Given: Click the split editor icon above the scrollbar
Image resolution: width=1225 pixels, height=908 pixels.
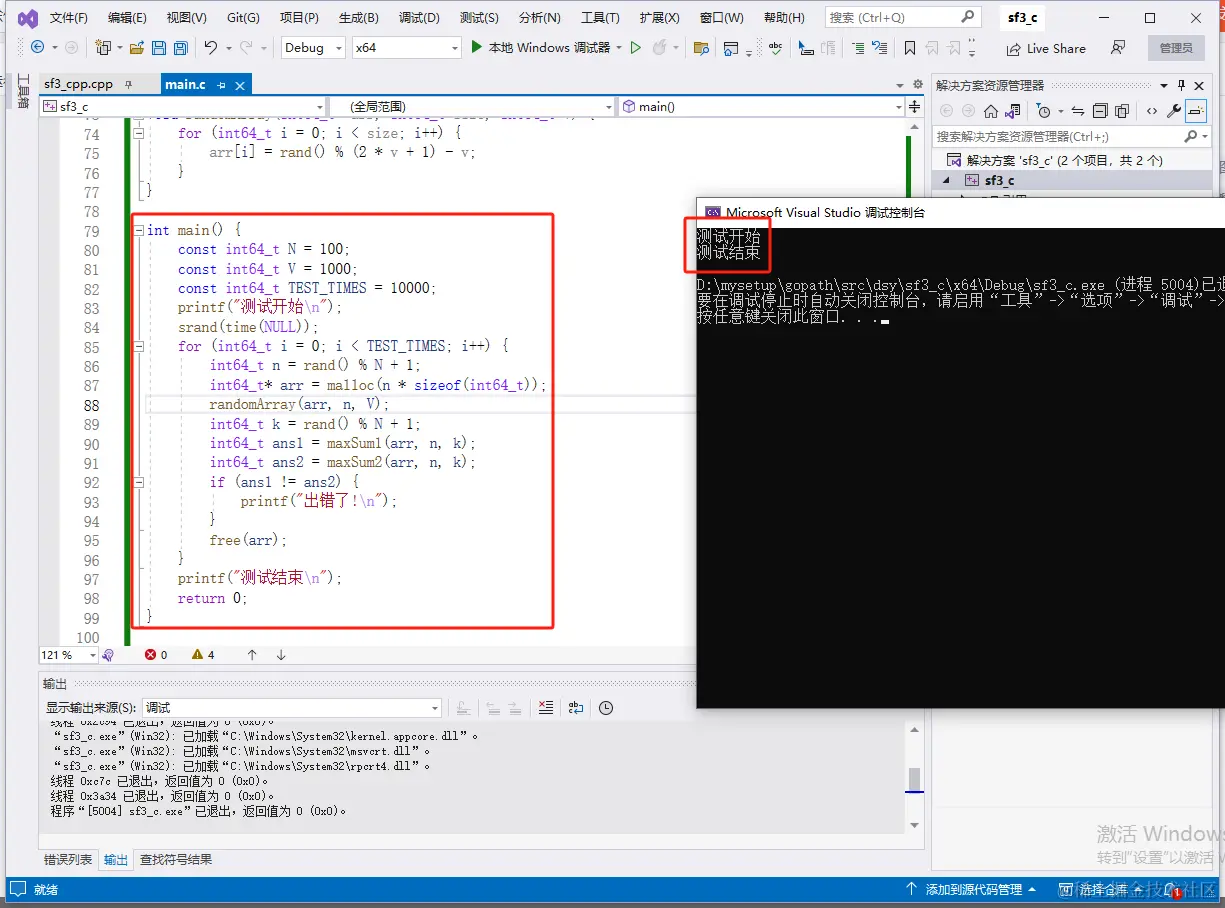Looking at the screenshot, I should pyautogui.click(x=915, y=106).
